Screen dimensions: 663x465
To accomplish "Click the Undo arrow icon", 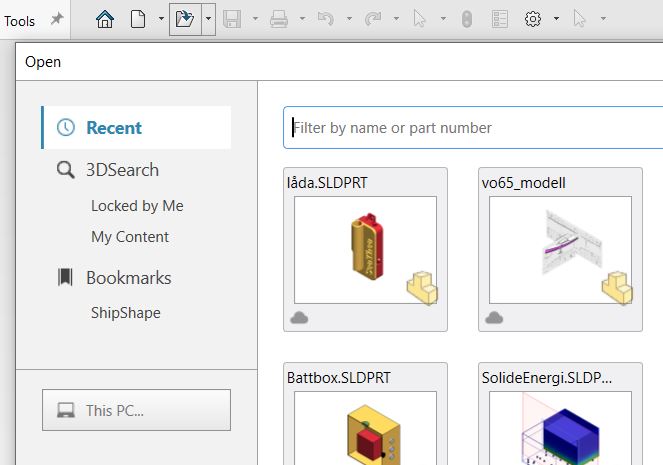I will tap(324, 19).
